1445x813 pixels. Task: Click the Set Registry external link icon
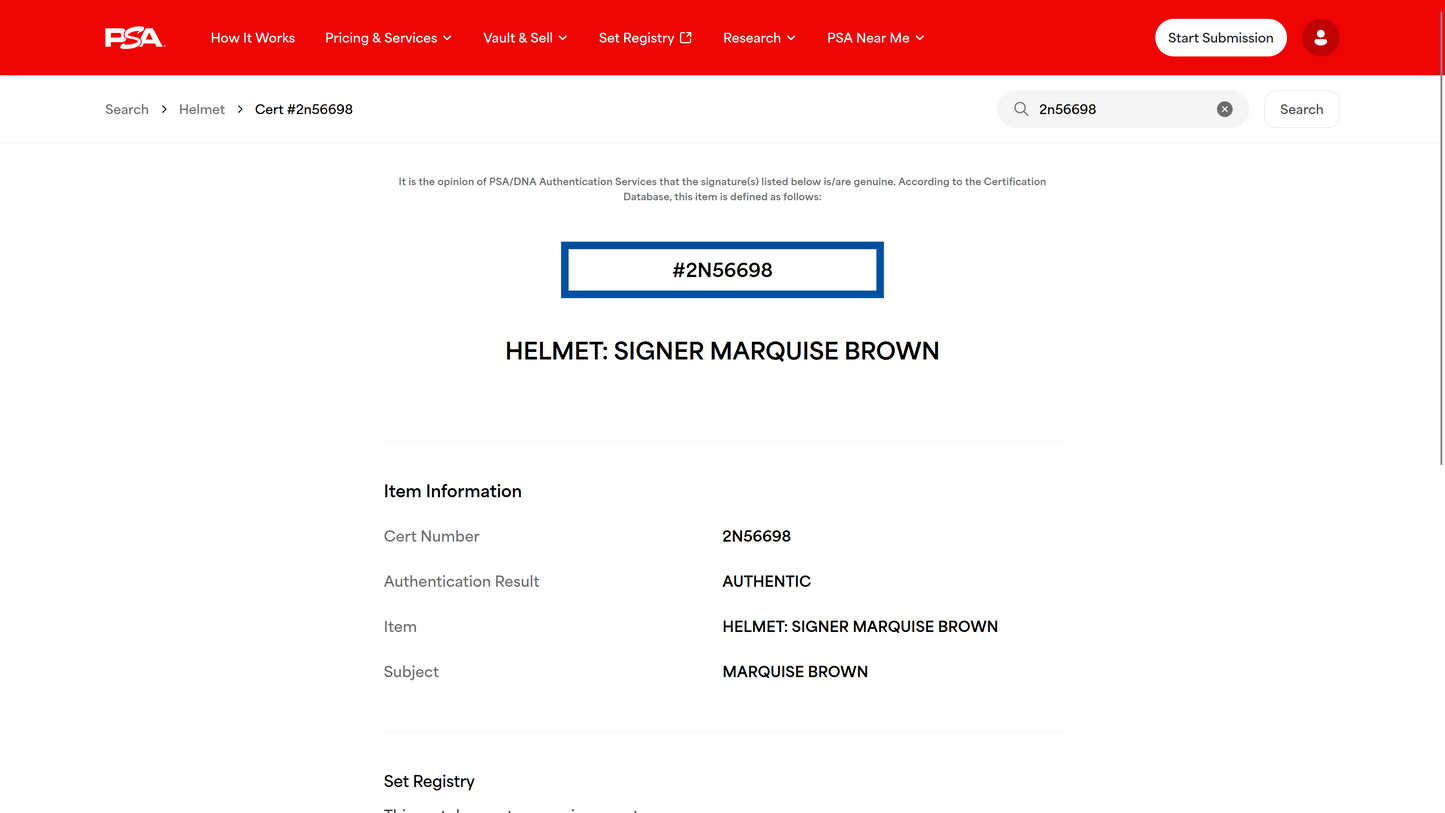pyautogui.click(x=686, y=38)
